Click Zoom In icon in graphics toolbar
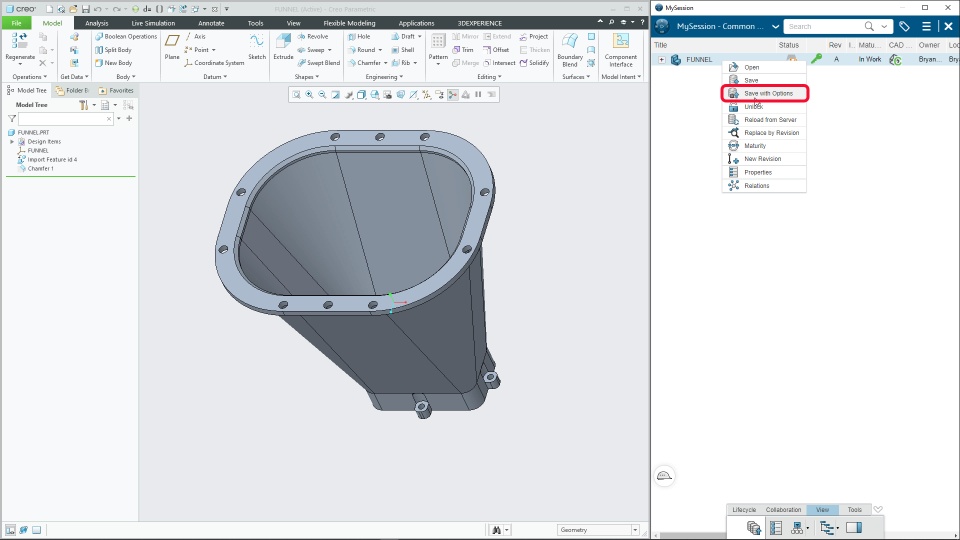 click(x=309, y=94)
